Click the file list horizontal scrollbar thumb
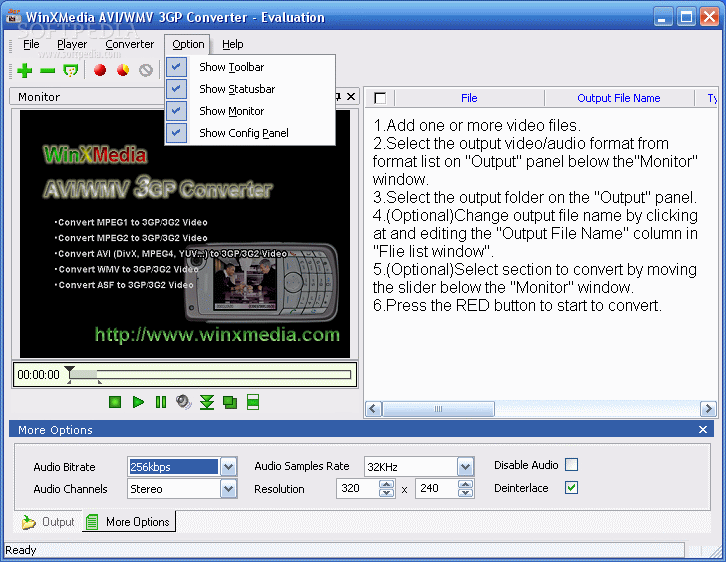 coord(438,409)
